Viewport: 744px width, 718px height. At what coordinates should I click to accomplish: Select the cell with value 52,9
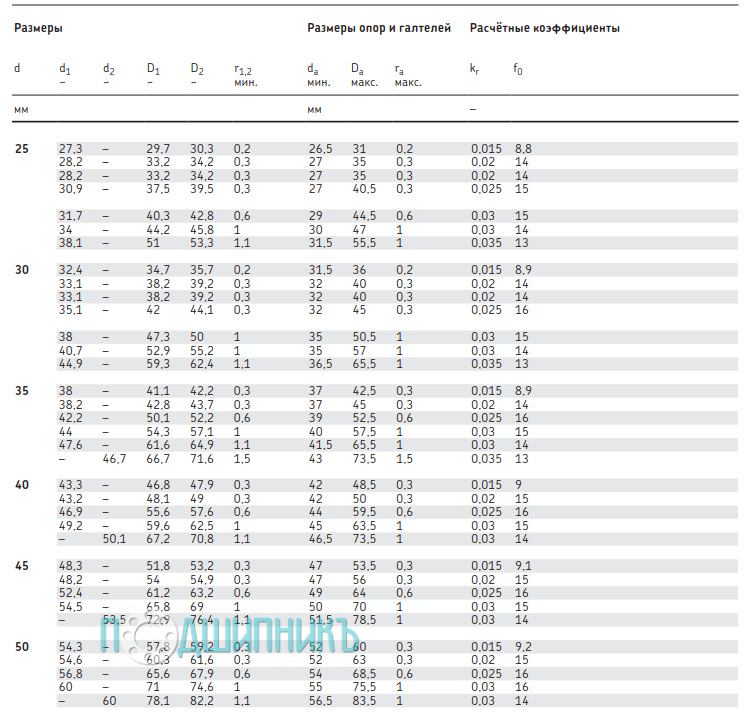pyautogui.click(x=158, y=351)
